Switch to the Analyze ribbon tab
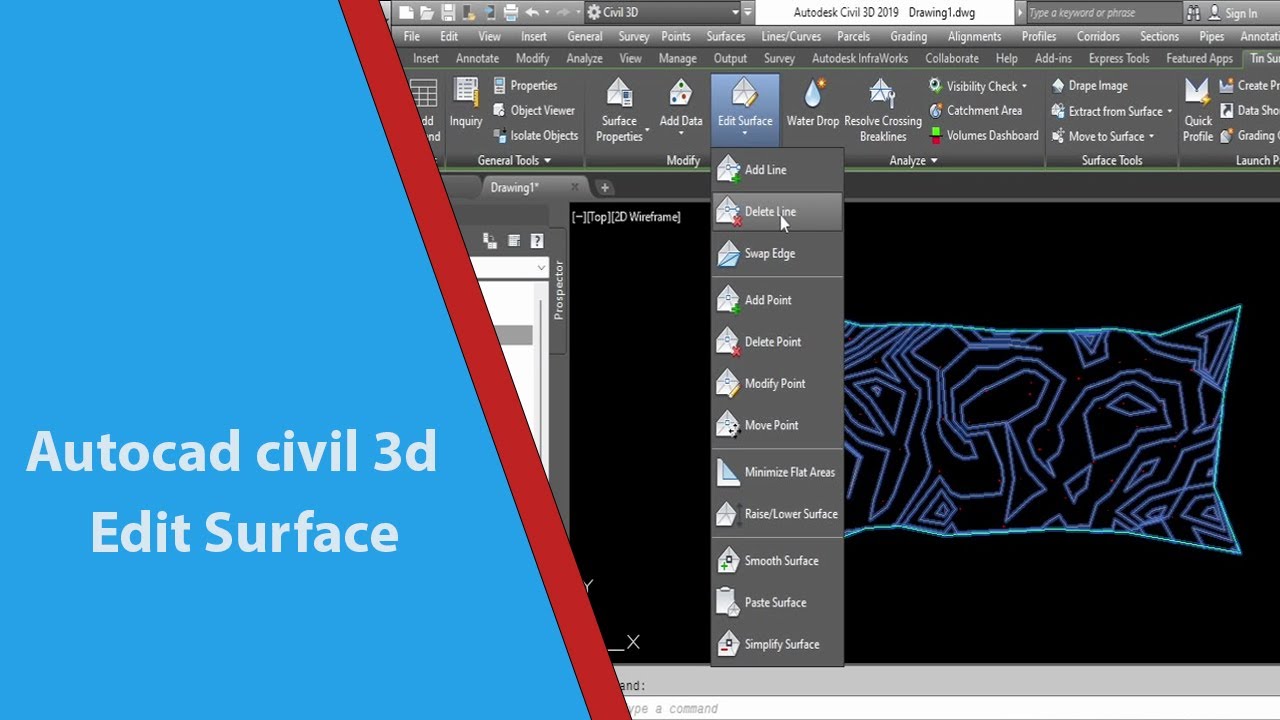 pos(584,58)
